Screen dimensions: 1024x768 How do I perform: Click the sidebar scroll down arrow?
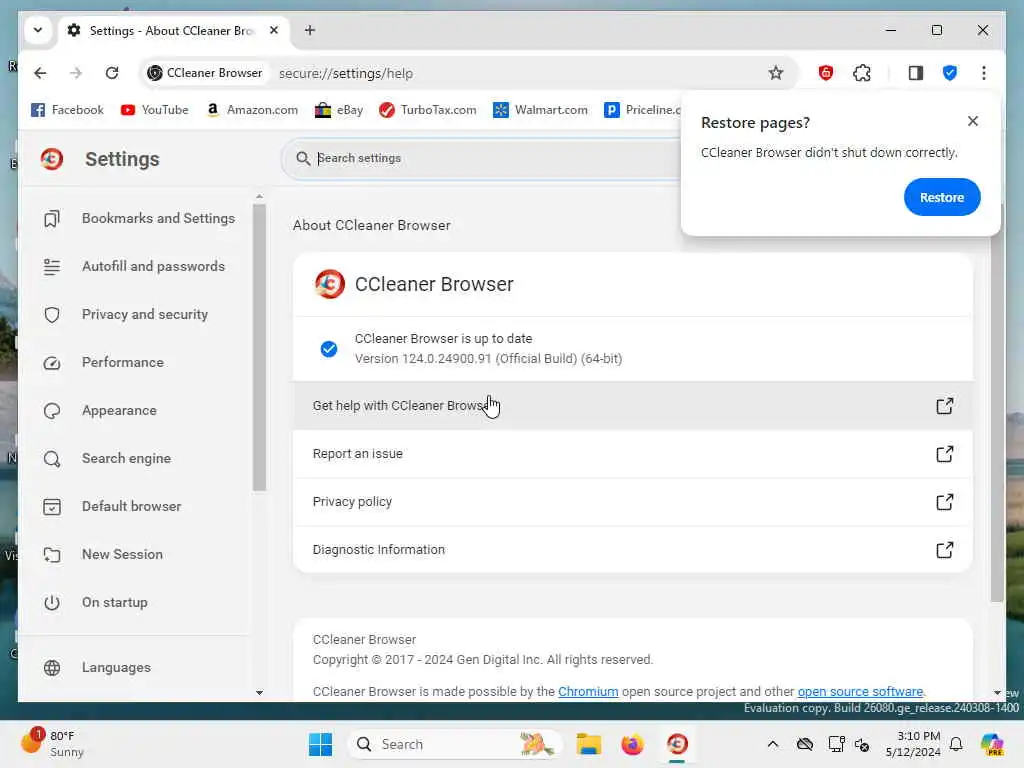click(259, 693)
